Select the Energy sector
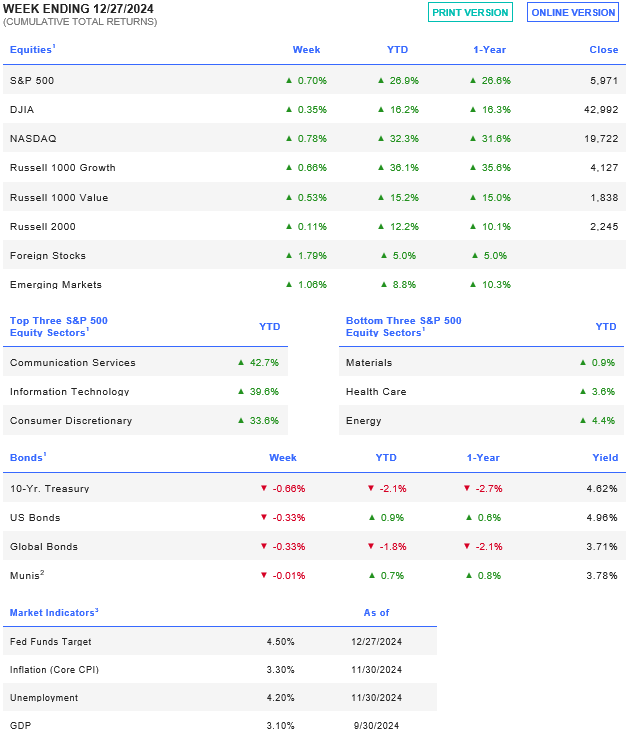 coord(364,421)
